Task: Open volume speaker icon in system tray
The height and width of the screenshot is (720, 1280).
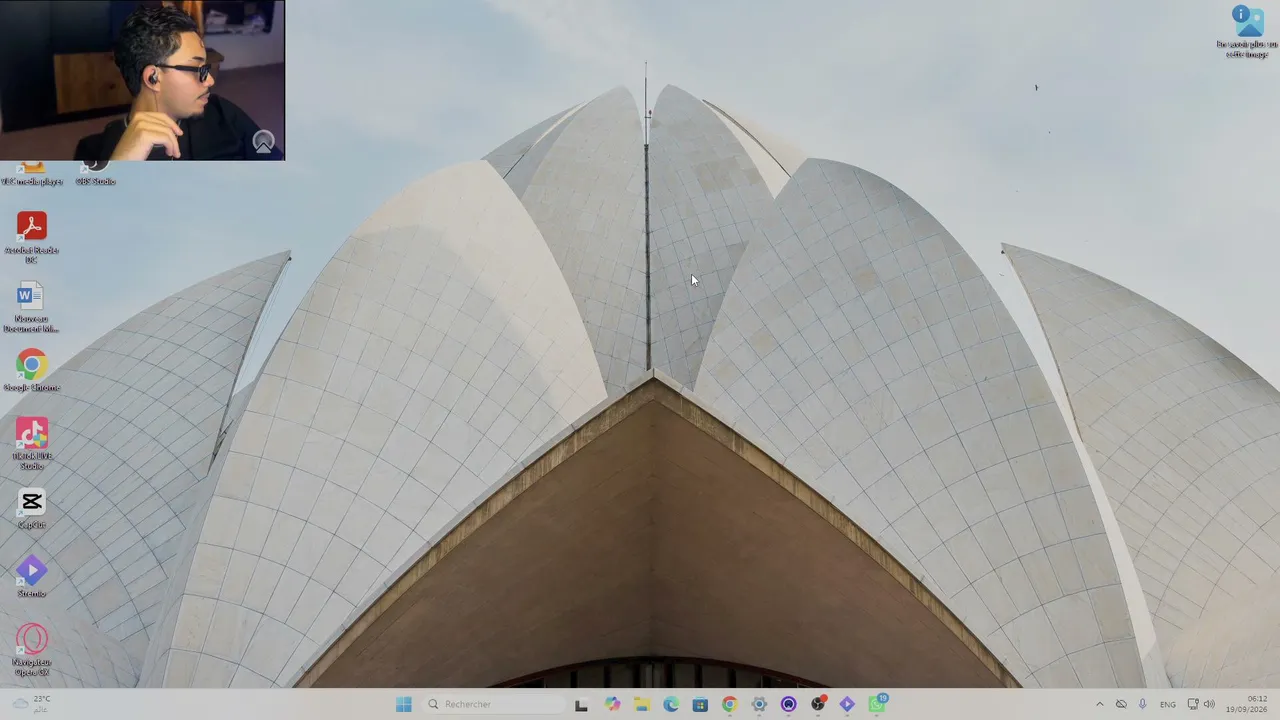Action: 1209,704
